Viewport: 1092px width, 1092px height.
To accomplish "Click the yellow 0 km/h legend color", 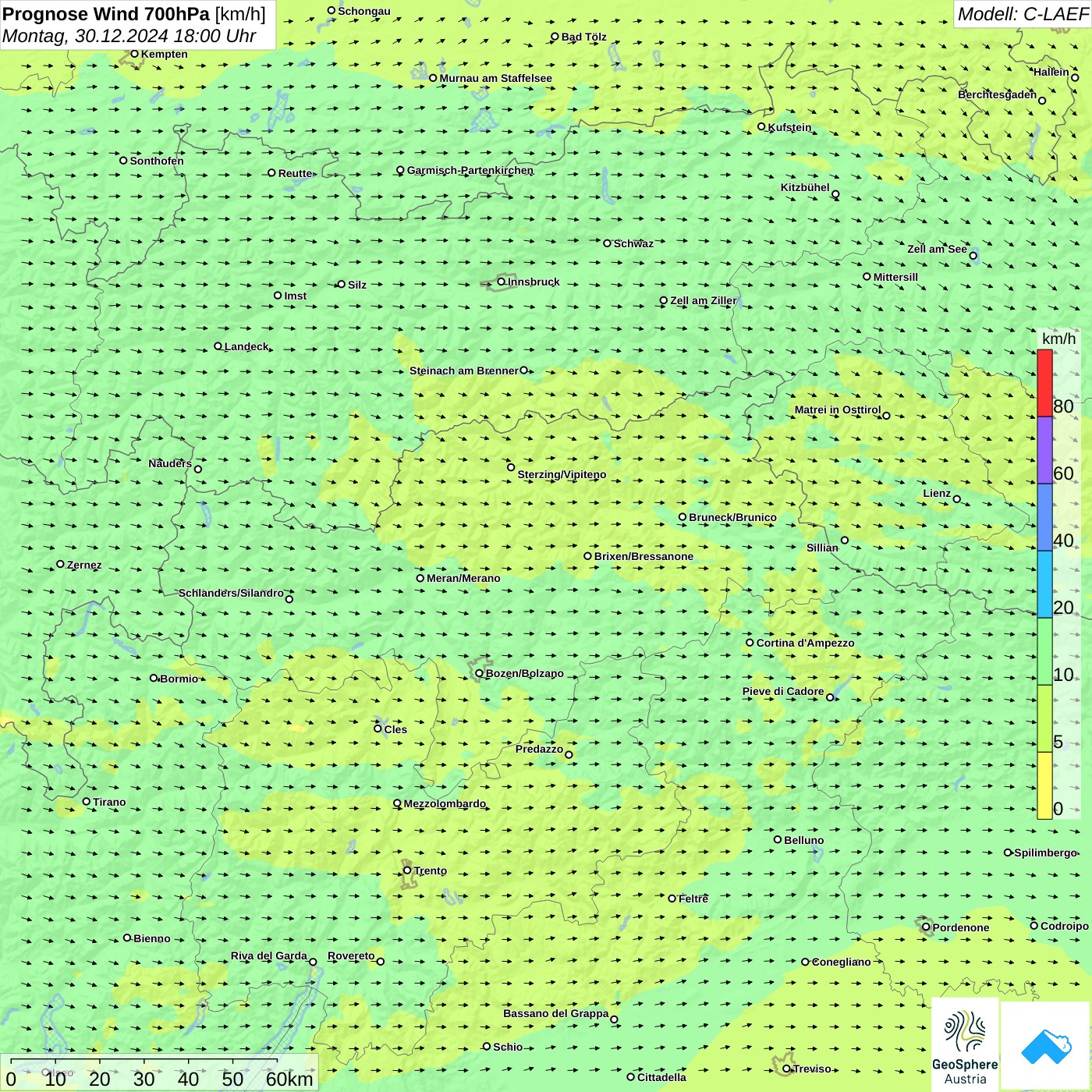I will pos(1044,785).
